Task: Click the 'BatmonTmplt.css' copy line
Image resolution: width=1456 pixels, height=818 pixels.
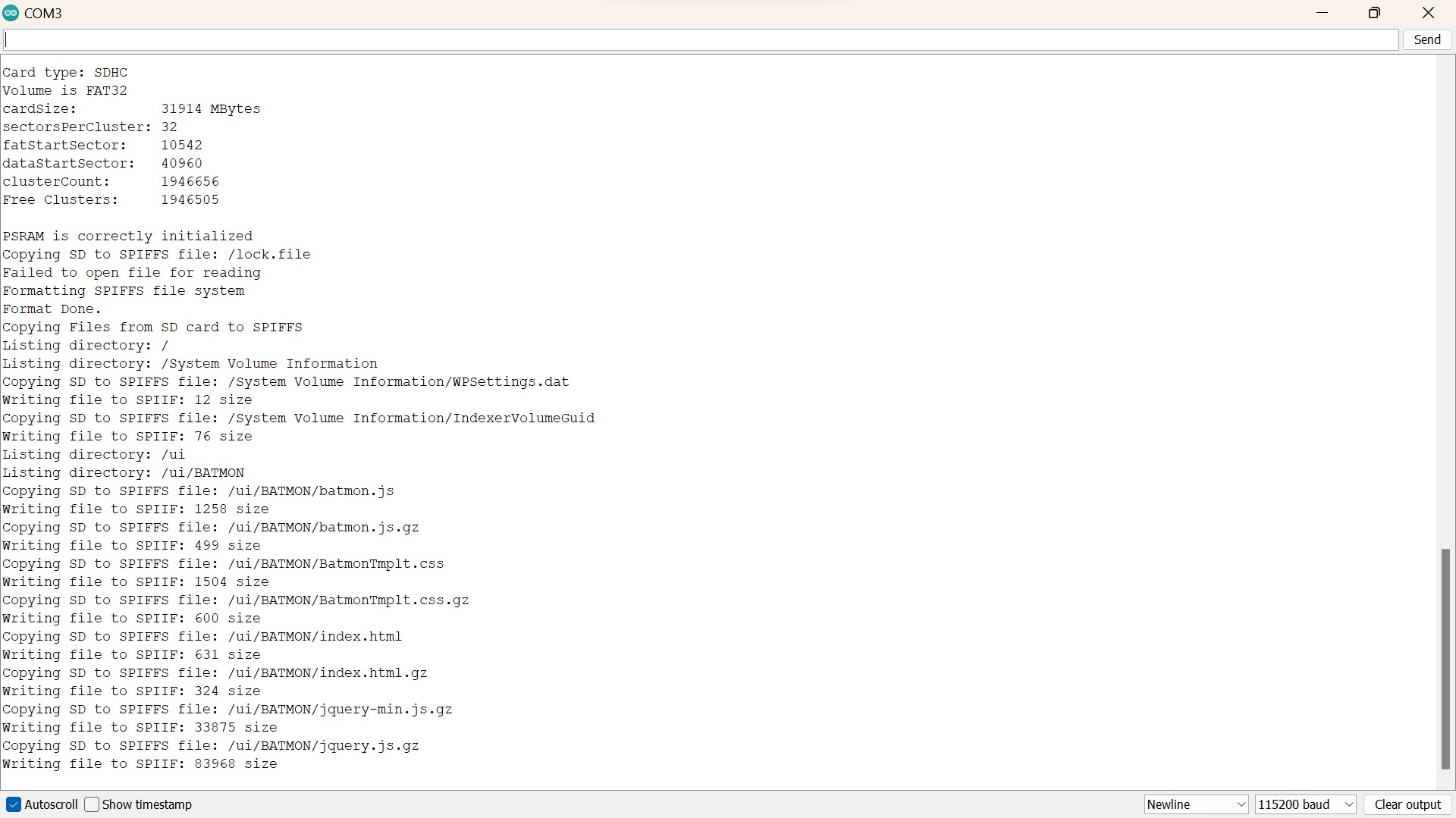Action: [224, 564]
